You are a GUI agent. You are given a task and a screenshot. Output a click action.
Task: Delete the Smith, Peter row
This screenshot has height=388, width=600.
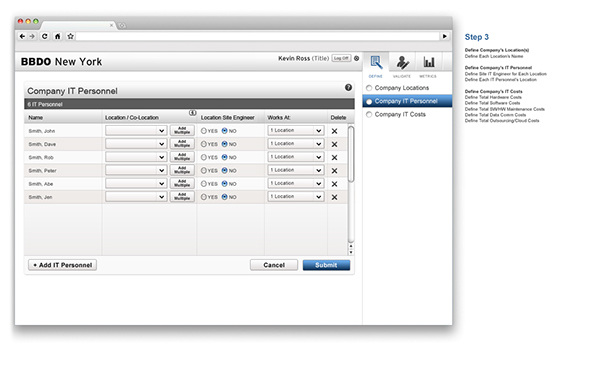334,171
